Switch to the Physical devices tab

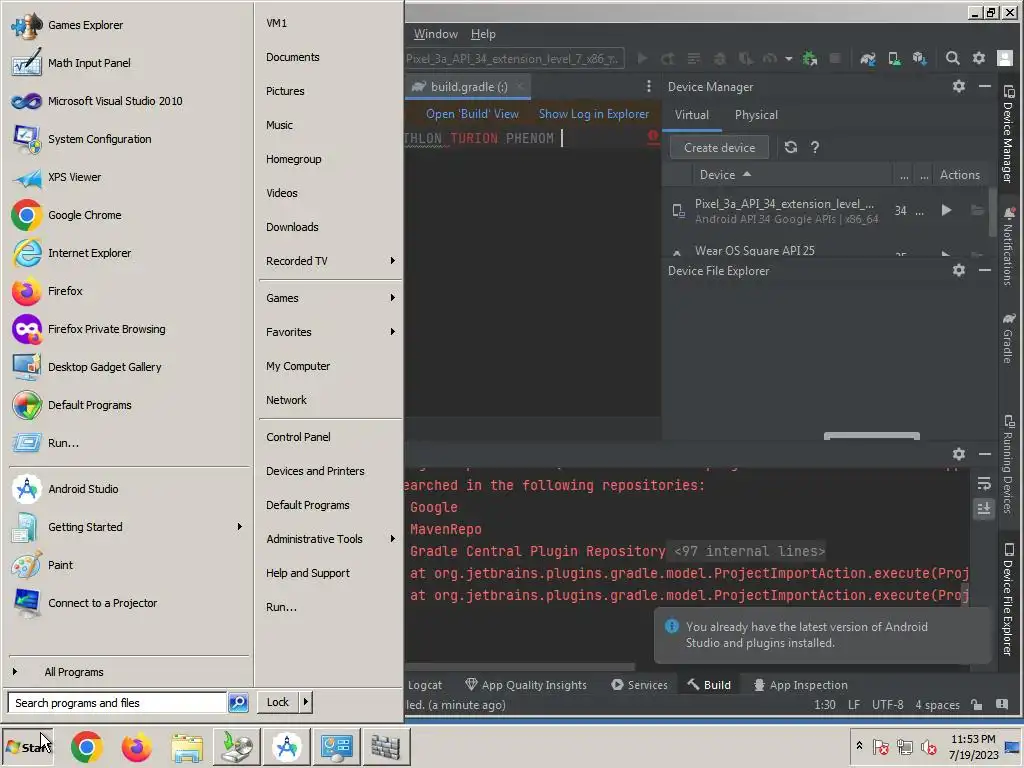(756, 115)
